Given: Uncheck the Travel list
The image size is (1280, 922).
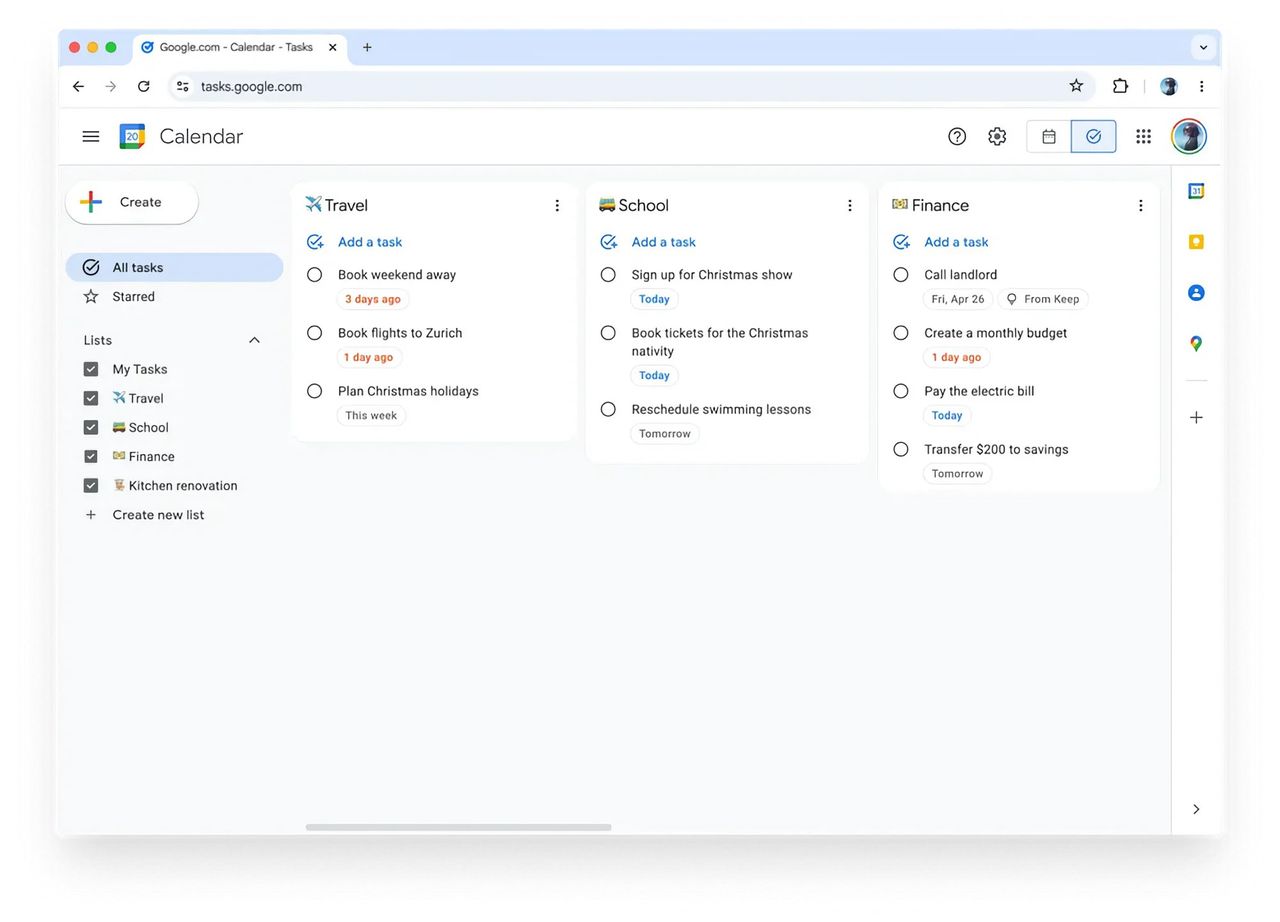Looking at the screenshot, I should click(90, 397).
